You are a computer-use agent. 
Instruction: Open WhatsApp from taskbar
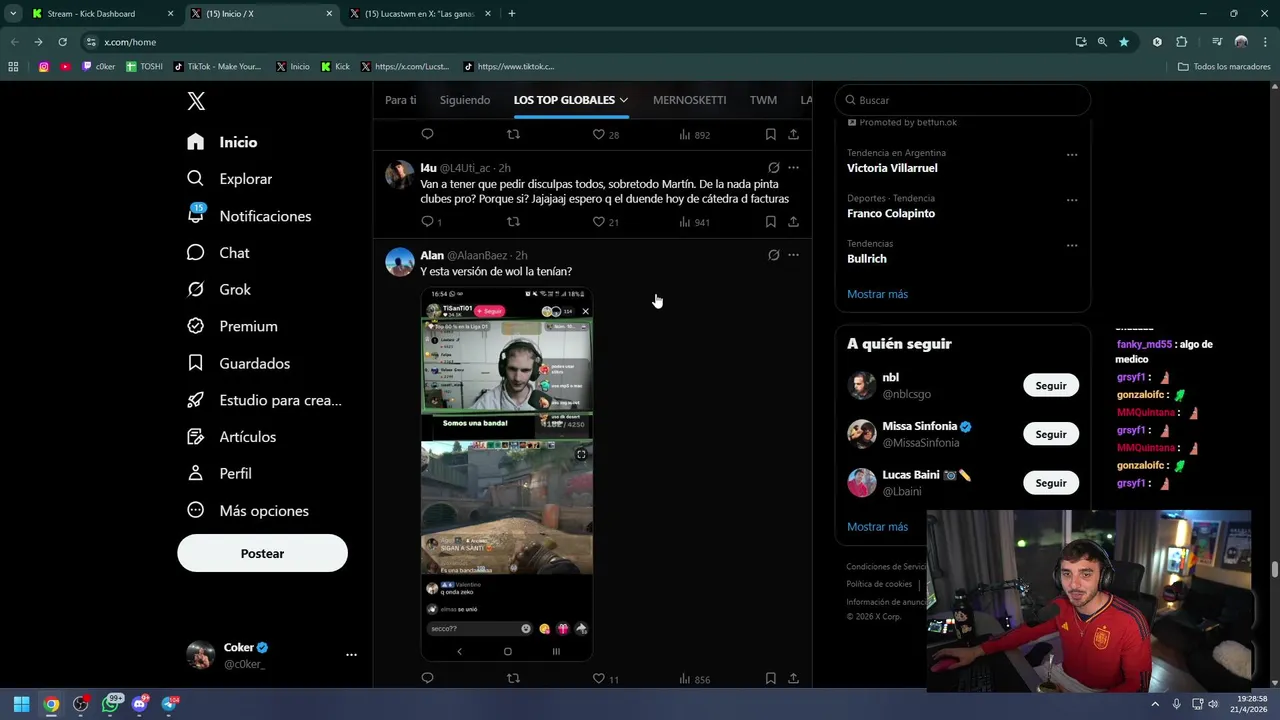[110, 704]
